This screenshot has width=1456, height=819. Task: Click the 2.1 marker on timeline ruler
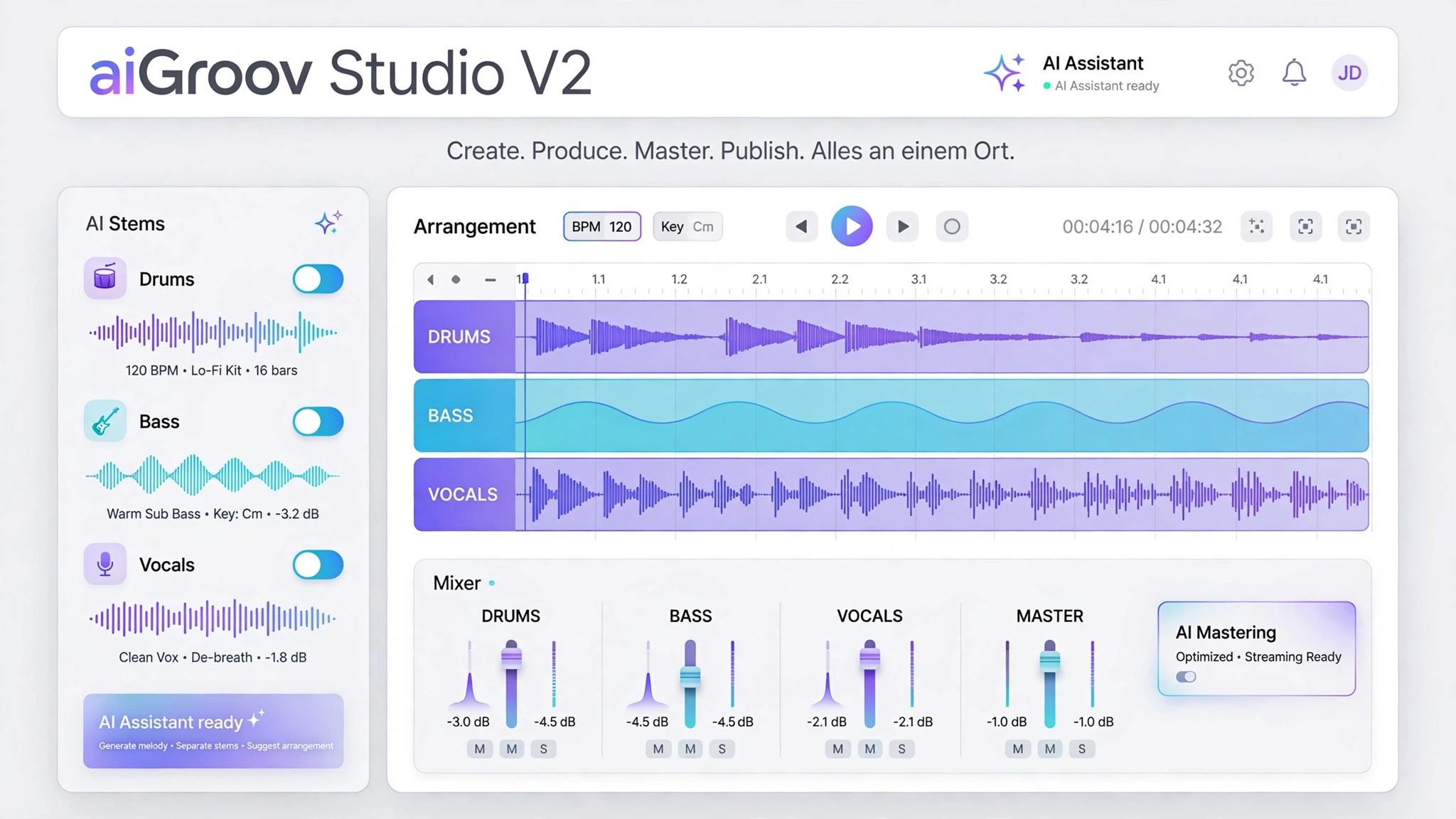coord(759,279)
